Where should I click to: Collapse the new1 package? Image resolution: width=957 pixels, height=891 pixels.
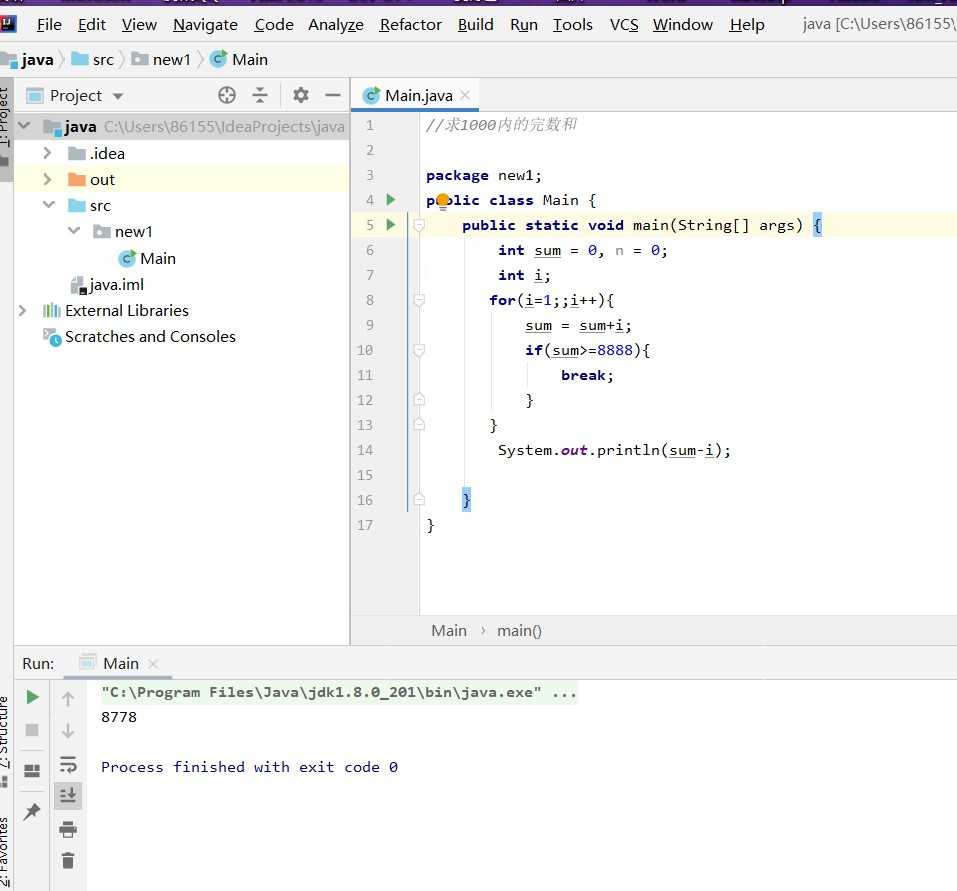pos(74,231)
